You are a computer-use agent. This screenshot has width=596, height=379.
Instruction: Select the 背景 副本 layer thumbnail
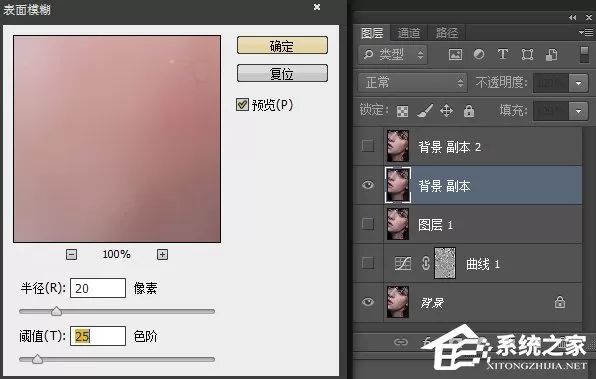[398, 185]
